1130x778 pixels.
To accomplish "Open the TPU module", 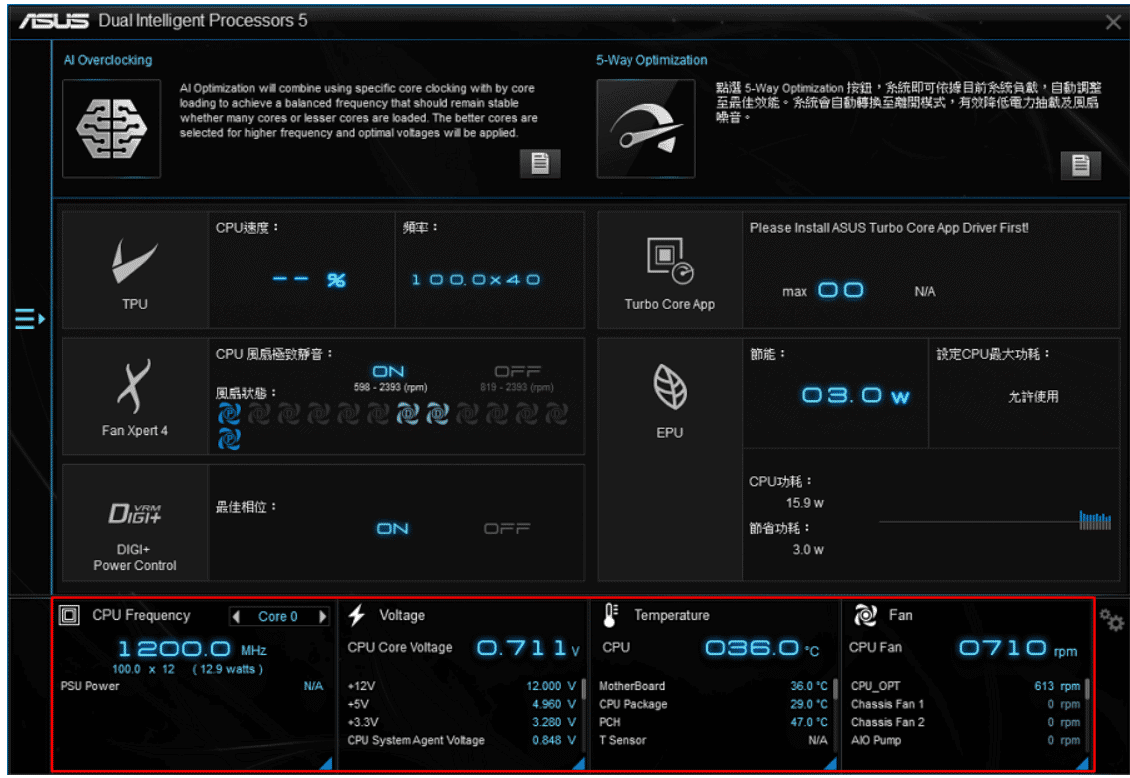I will pyautogui.click(x=135, y=270).
